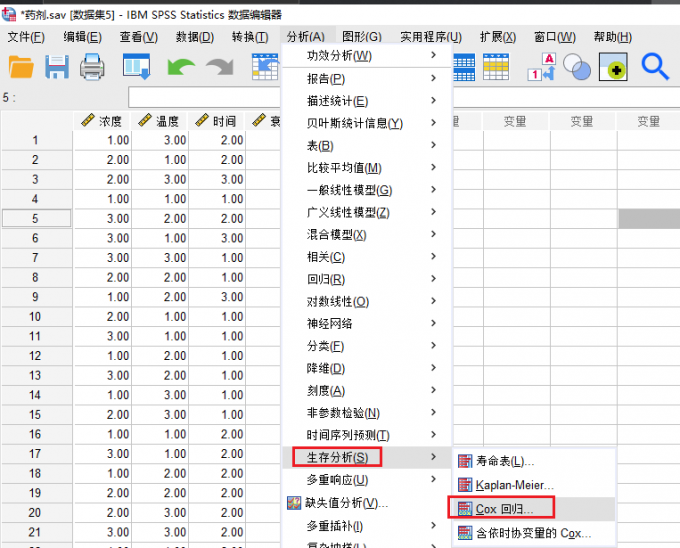This screenshot has width=680, height=548.
Task: Open the 缺失值分析(V) menu item
Action: 347,503
